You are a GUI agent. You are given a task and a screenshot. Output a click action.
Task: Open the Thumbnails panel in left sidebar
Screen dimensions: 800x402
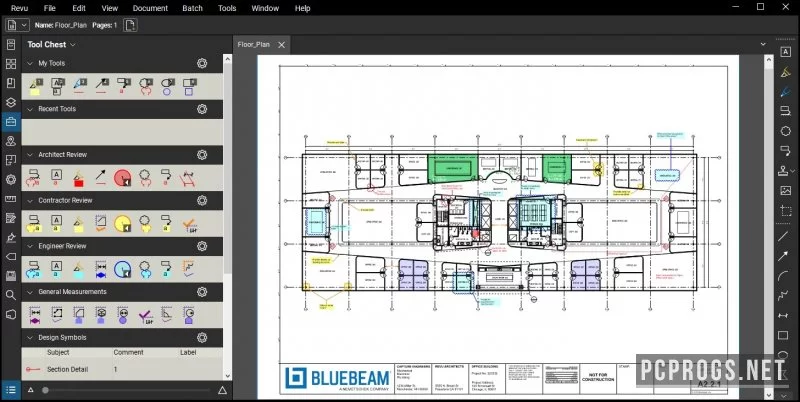click(x=11, y=64)
